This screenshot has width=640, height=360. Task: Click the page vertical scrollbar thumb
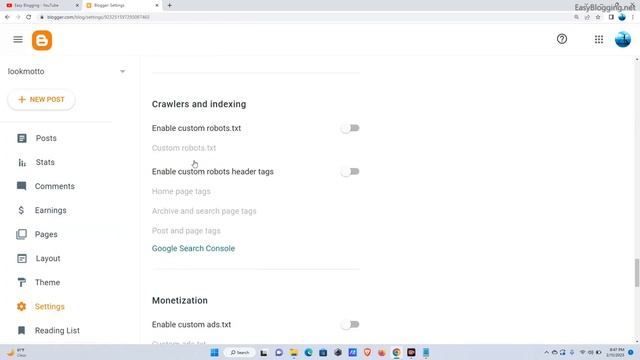[637, 273]
